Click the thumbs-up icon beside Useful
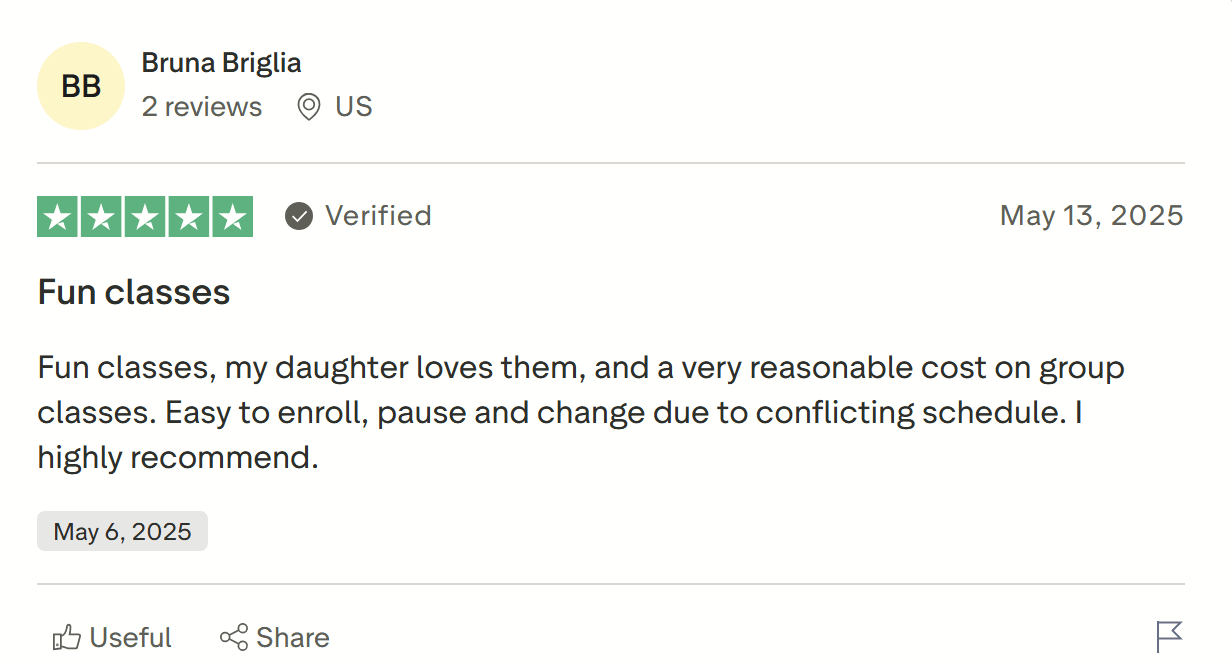This screenshot has height=666, width=1232. pos(66,638)
